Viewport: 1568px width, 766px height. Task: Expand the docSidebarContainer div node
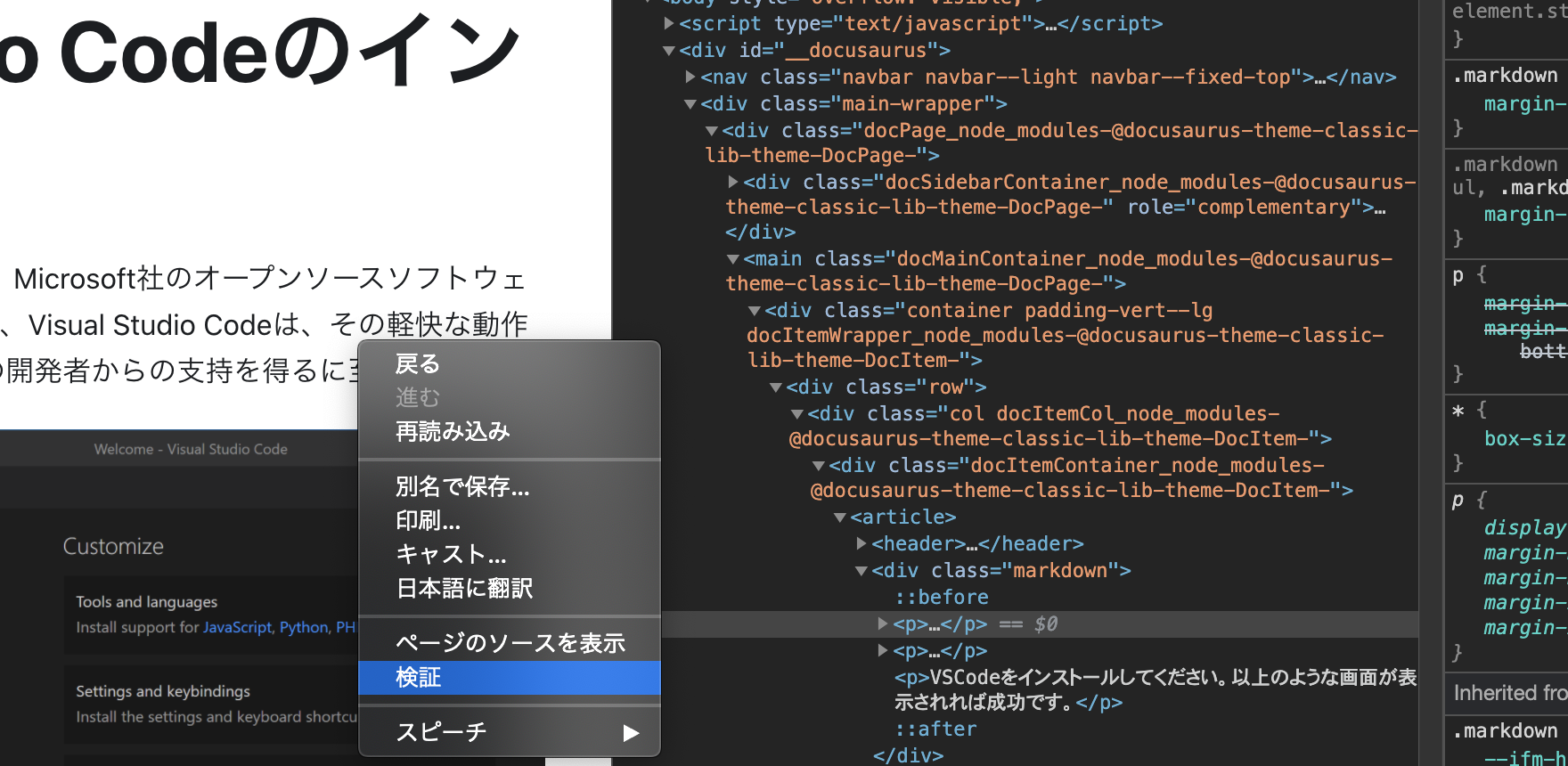[x=733, y=183]
